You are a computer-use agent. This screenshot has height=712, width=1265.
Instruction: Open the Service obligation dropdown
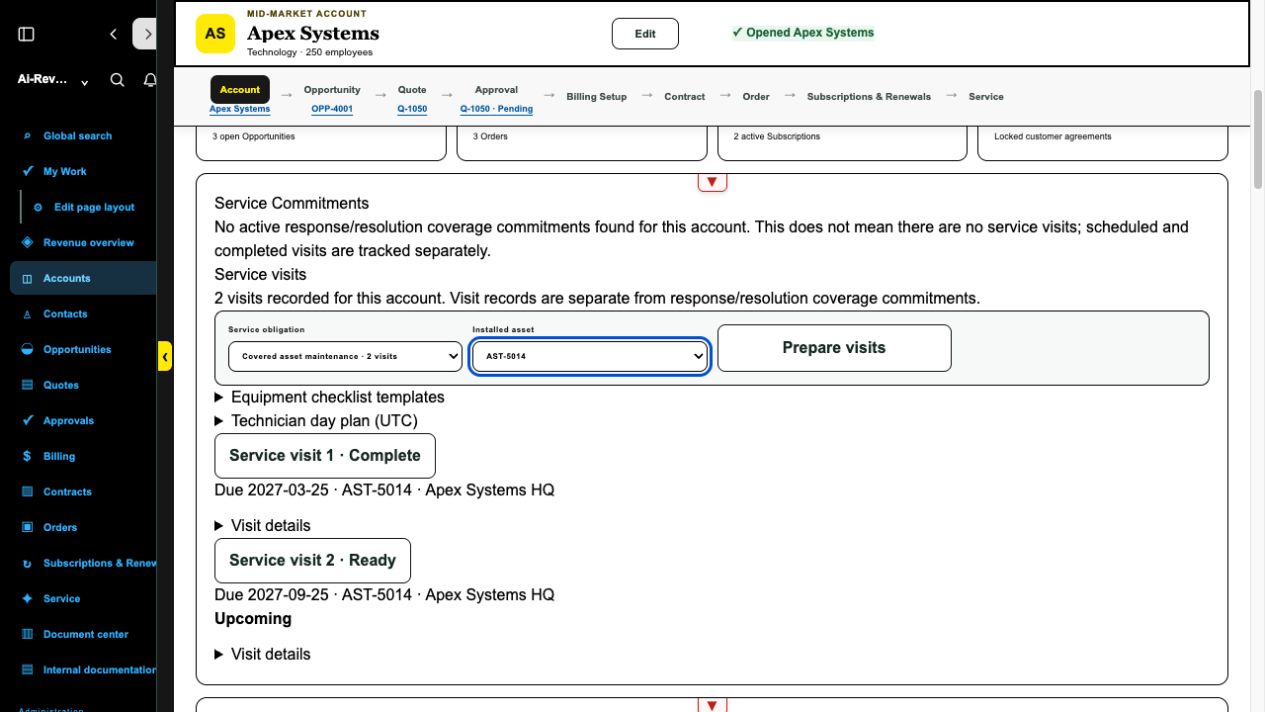pyautogui.click(x=345, y=356)
